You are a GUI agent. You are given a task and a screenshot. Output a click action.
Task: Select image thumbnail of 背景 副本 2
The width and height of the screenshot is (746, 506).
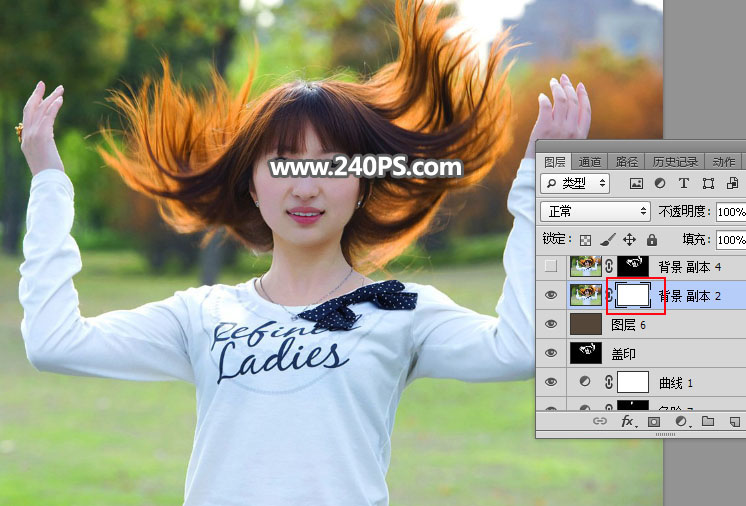click(586, 295)
